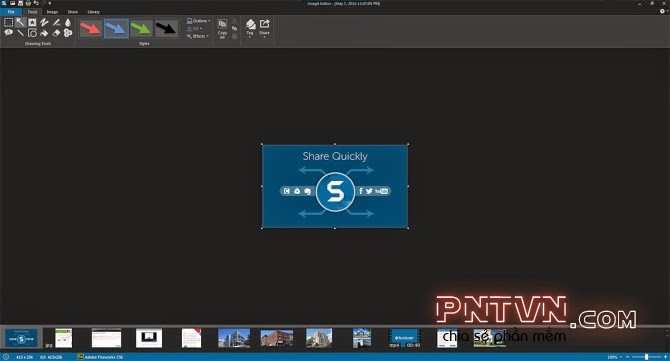
Task: Select the Share Quickly thumbnail in tray
Action: click(x=21, y=338)
